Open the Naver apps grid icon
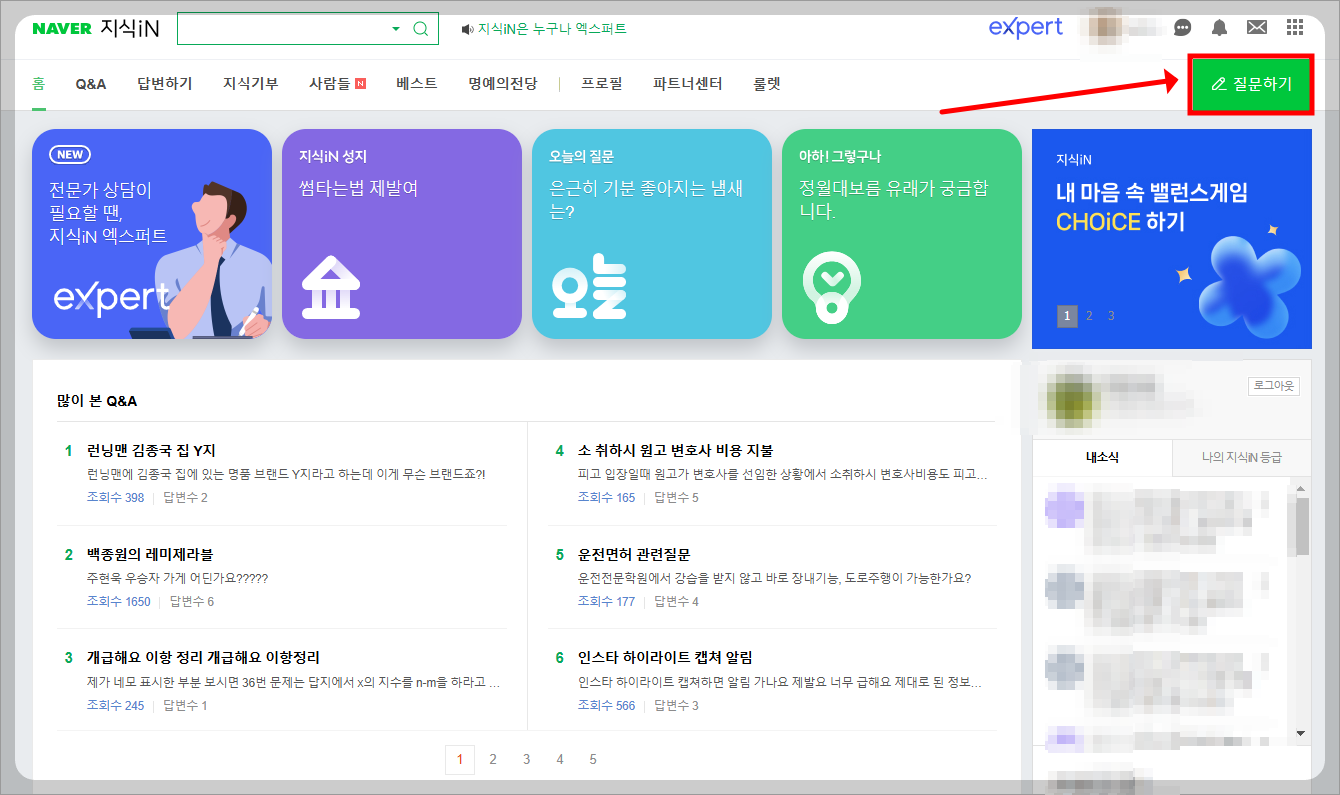This screenshot has width=1340, height=795. click(x=1294, y=27)
